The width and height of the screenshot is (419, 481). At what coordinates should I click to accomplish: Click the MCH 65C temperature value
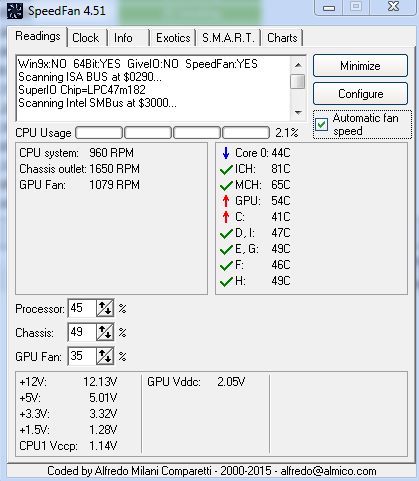281,185
